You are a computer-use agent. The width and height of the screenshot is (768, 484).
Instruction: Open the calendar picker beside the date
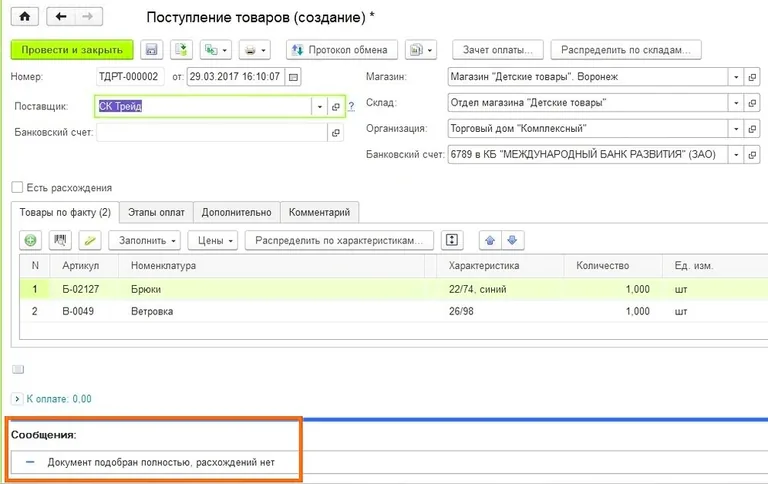(293, 77)
